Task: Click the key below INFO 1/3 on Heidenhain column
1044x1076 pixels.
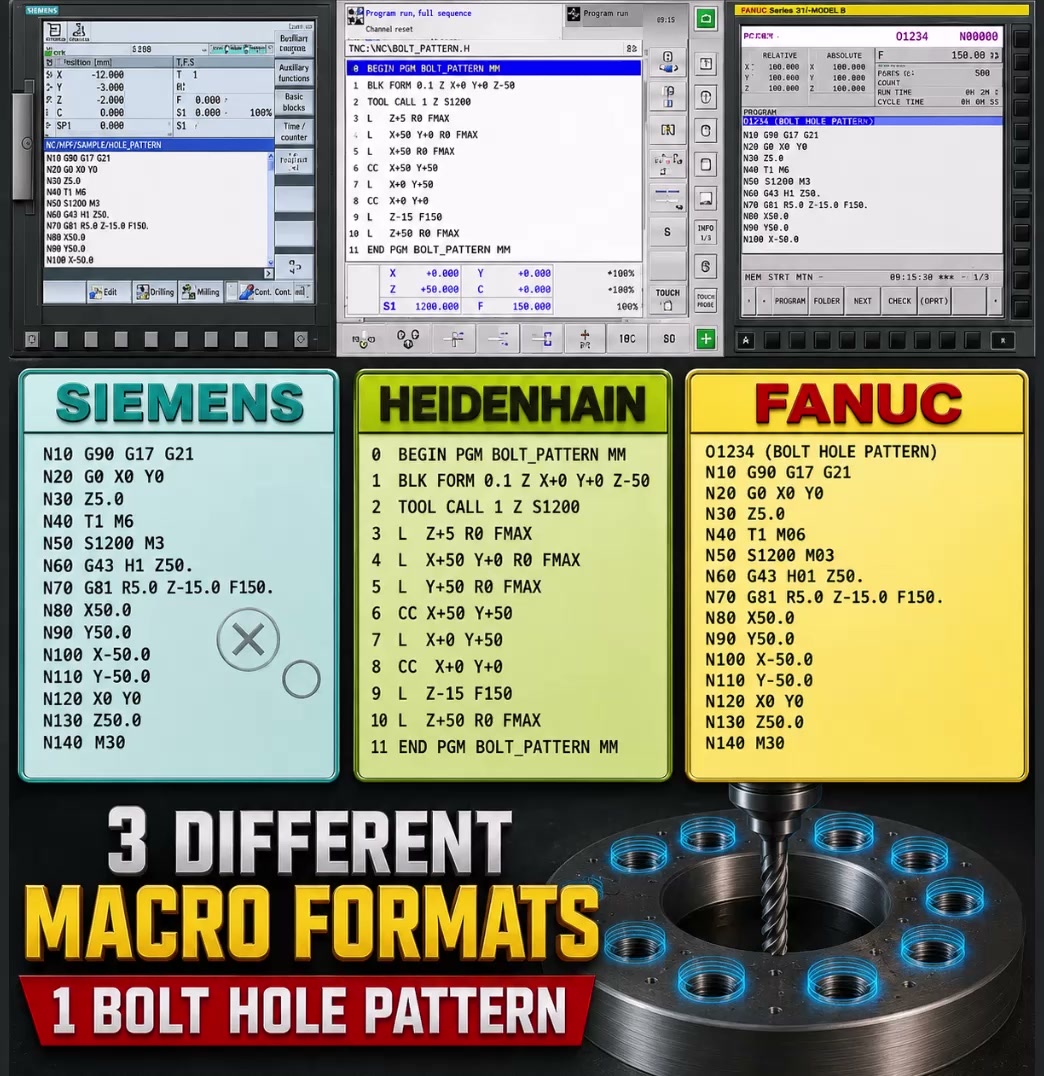Action: pos(706,266)
